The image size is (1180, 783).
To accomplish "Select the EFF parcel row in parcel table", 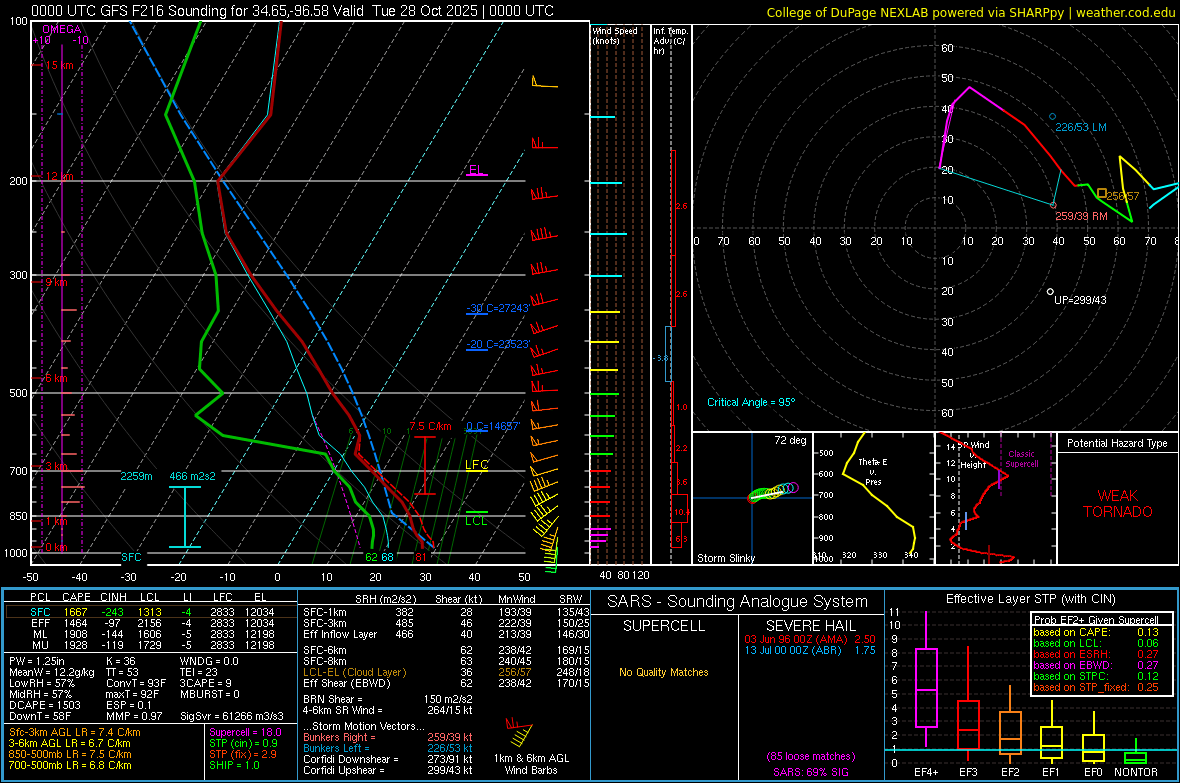I will pyautogui.click(x=151, y=623).
